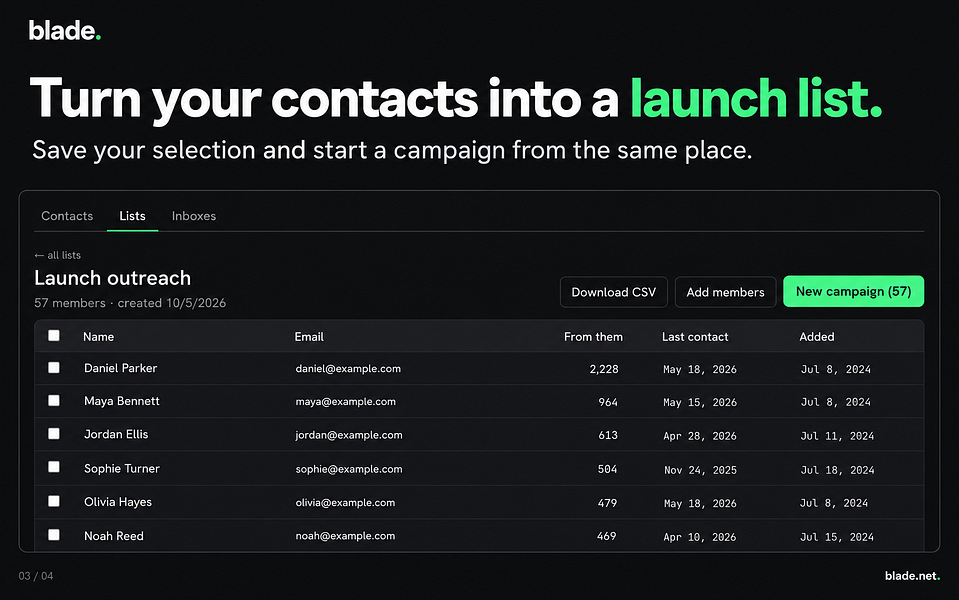
Task: Click Add members button
Action: tap(725, 292)
